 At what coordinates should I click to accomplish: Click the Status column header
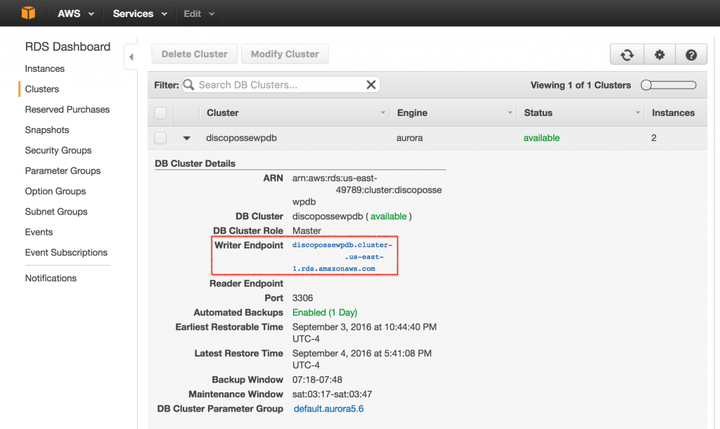[538, 113]
